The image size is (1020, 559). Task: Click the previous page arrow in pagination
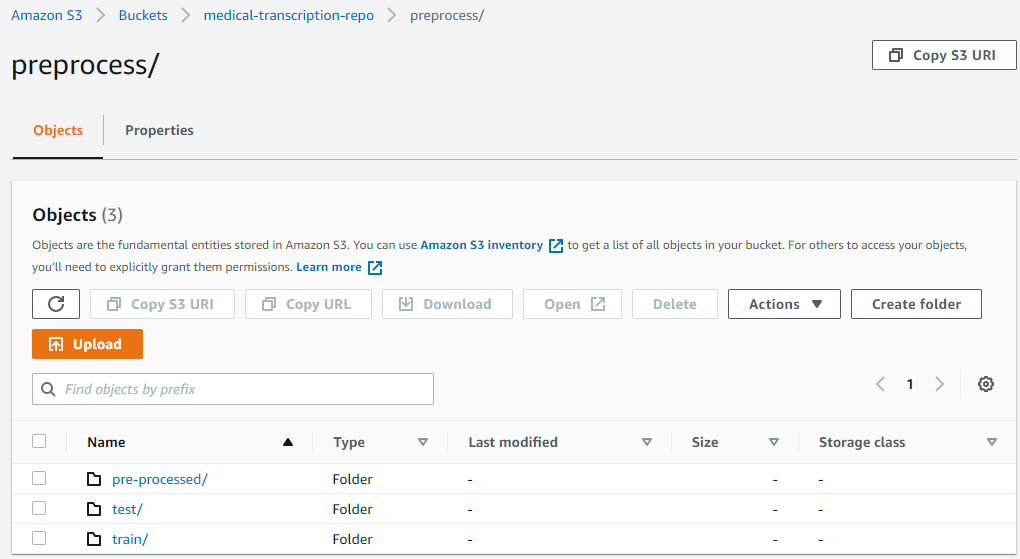coord(880,384)
